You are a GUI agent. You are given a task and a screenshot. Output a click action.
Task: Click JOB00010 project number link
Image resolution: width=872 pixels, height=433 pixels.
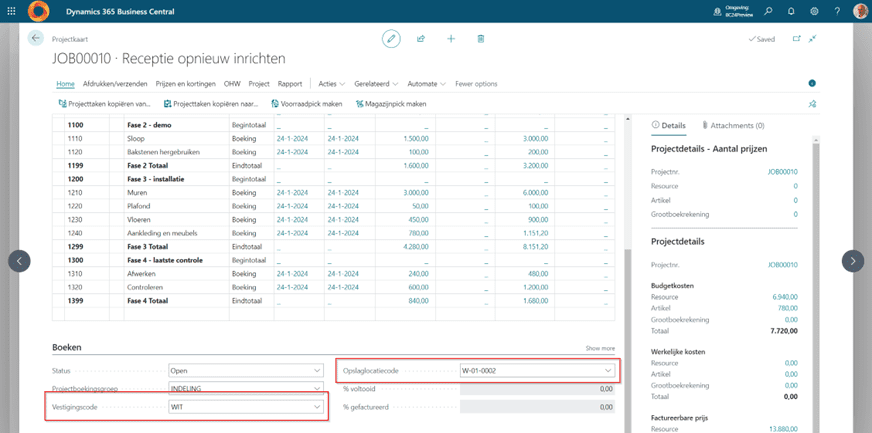[782, 171]
